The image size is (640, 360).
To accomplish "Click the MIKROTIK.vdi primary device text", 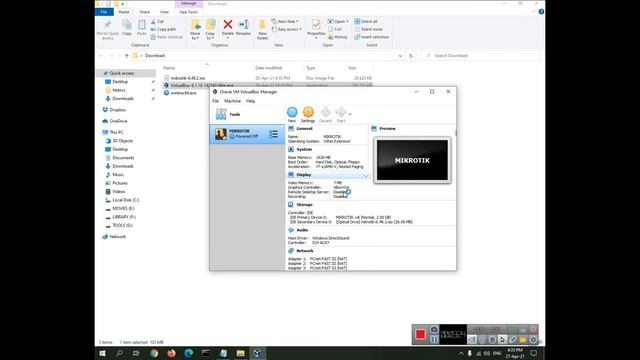I will [363, 218].
